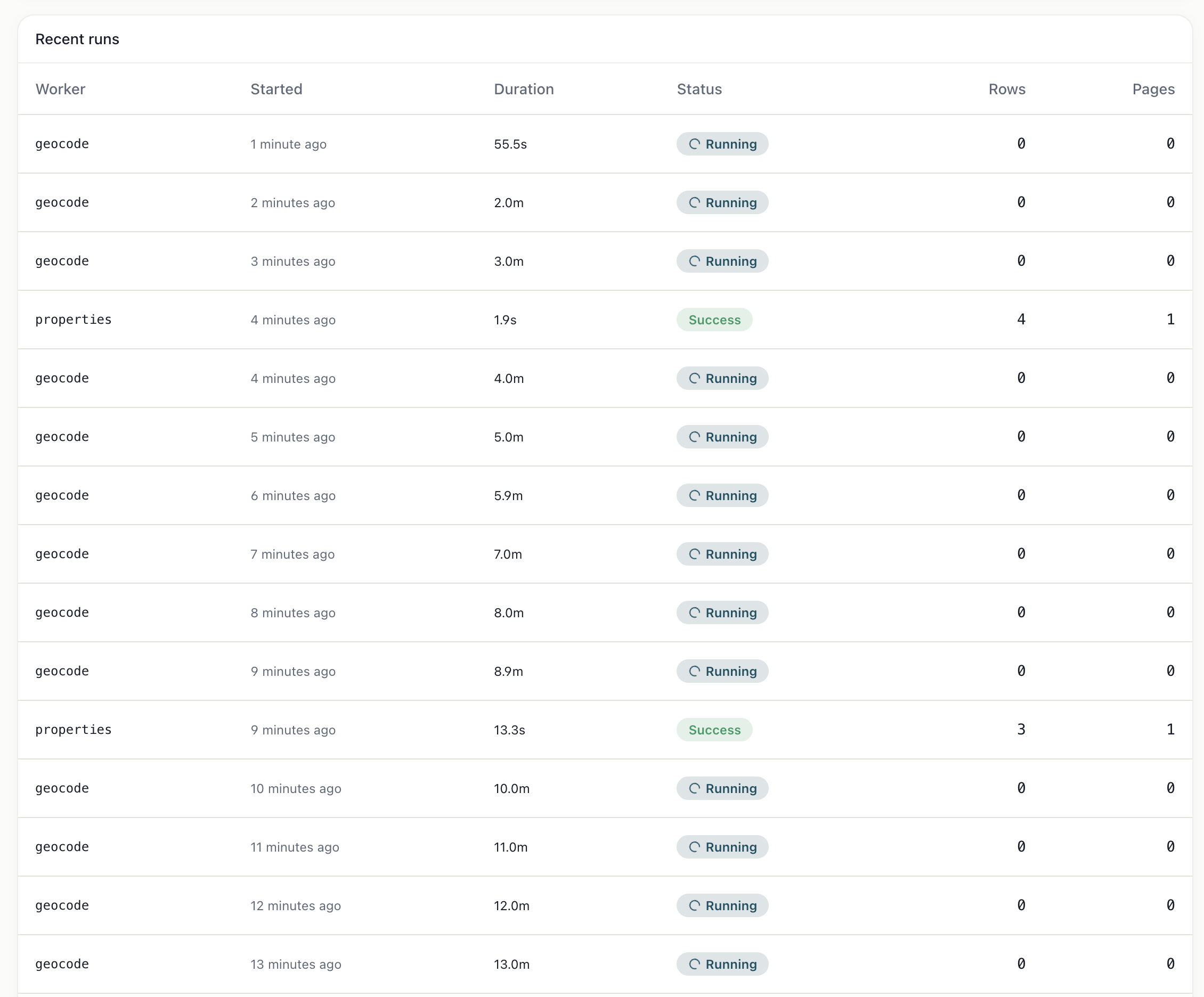Click Pages value in the 1.9s row
Viewport: 1204px width, 997px height.
coord(1170,320)
